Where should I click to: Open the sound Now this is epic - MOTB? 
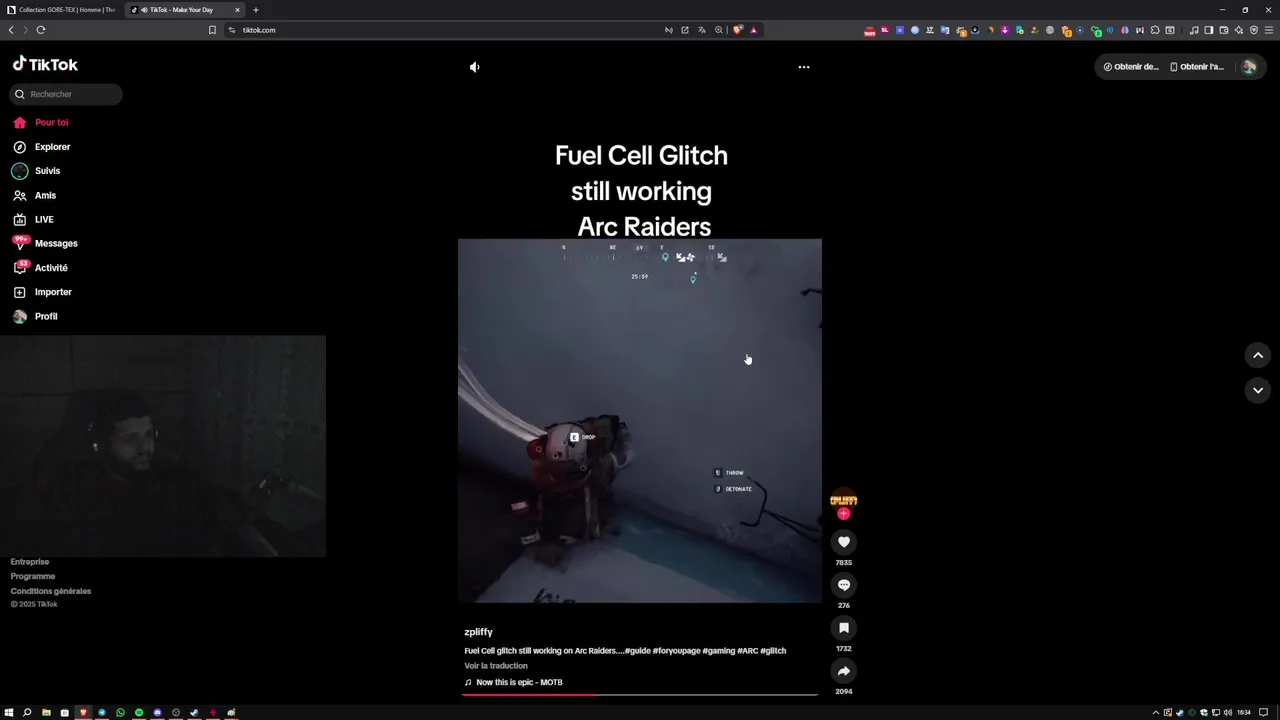pyautogui.click(x=513, y=682)
